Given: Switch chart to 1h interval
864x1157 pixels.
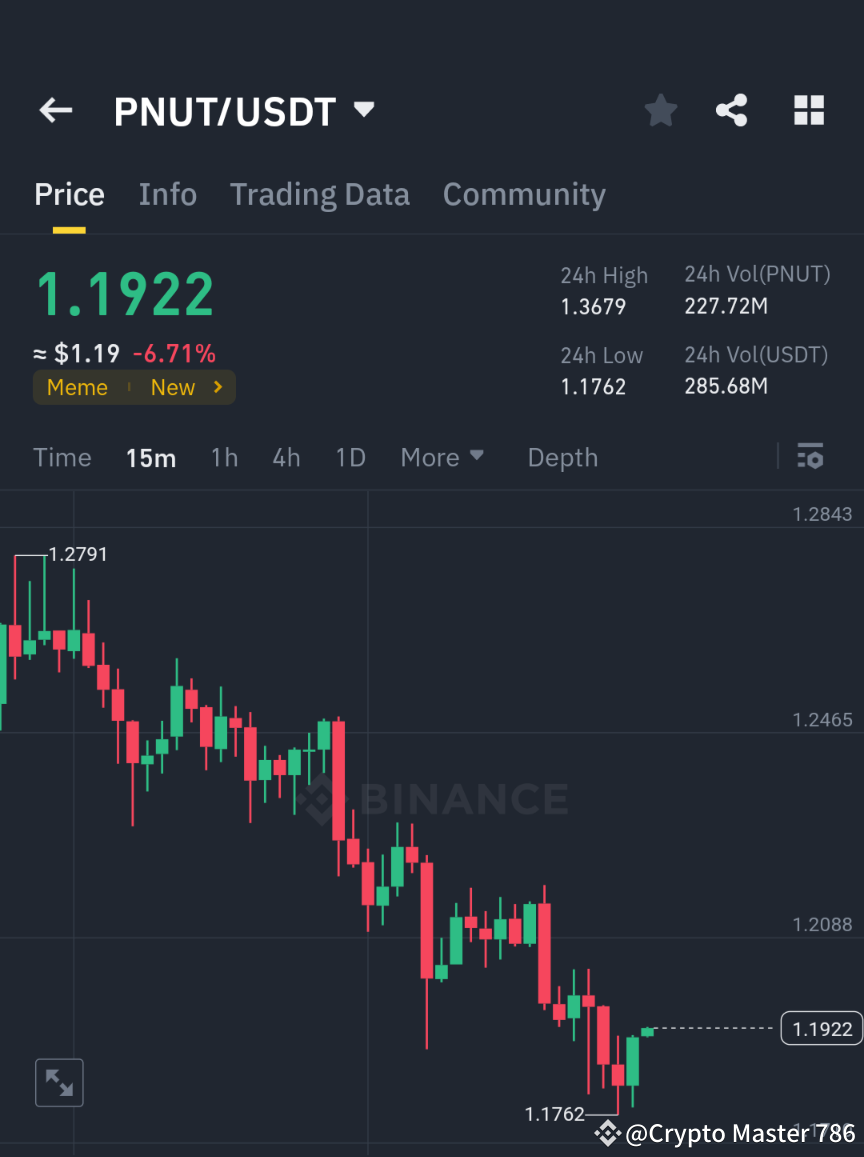Looking at the screenshot, I should point(224,457).
